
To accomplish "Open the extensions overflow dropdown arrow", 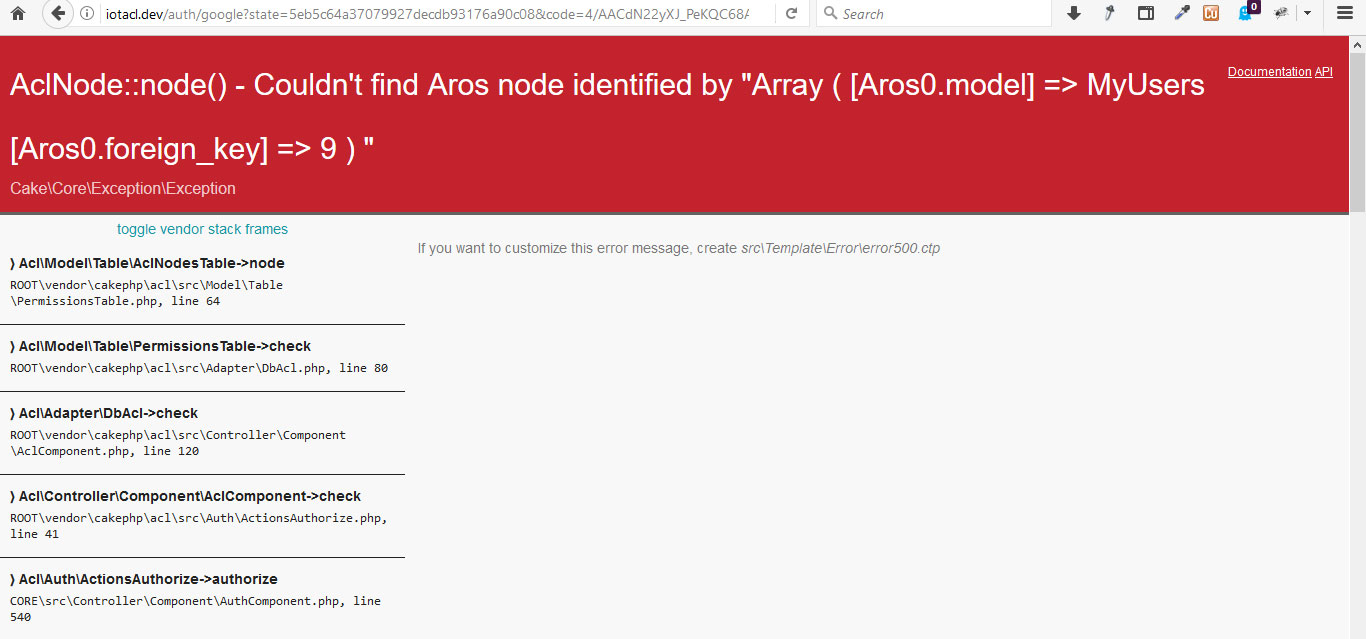I will pos(1307,13).
